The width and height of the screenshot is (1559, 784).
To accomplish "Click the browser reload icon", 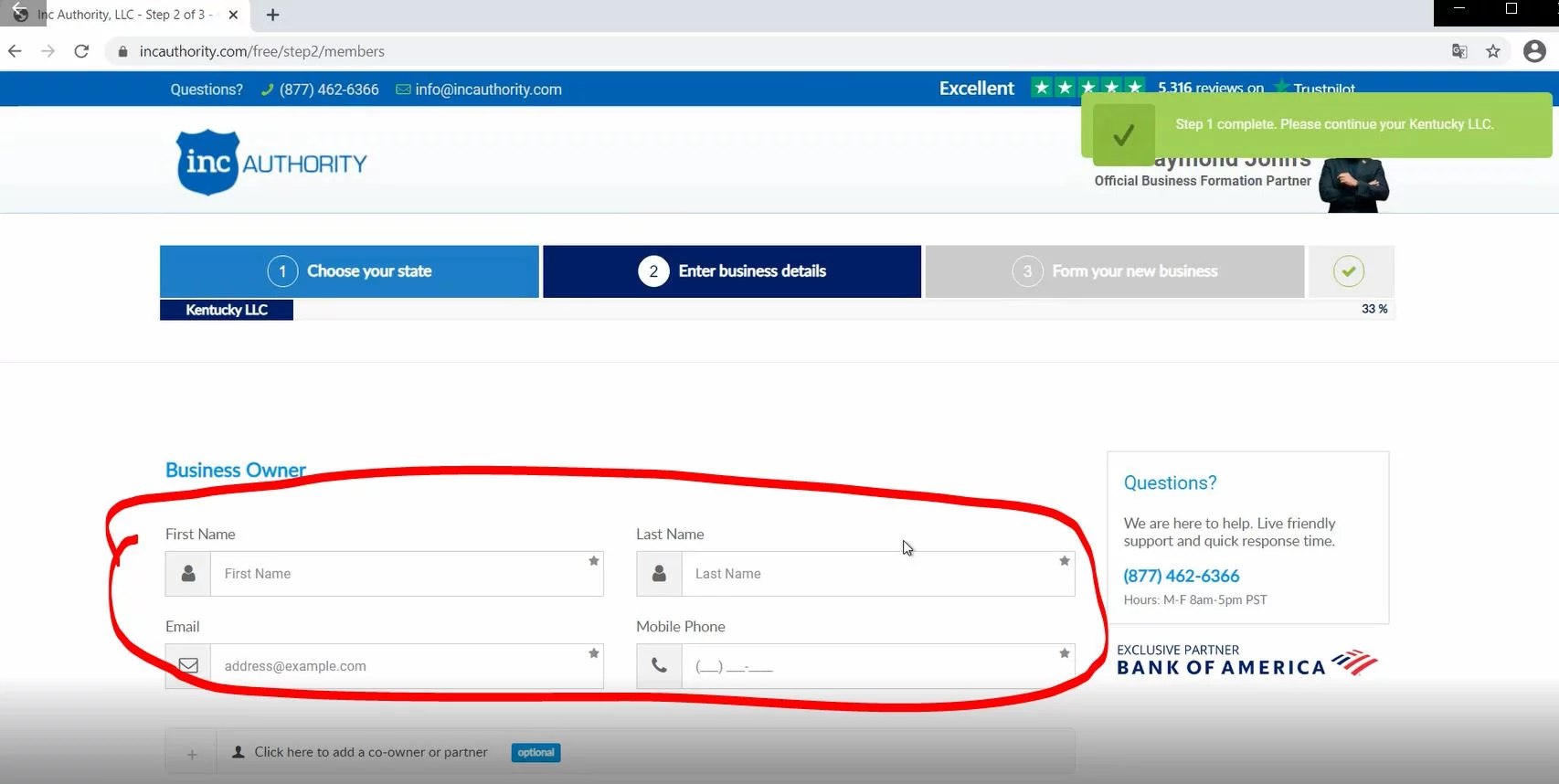I will pos(81,51).
